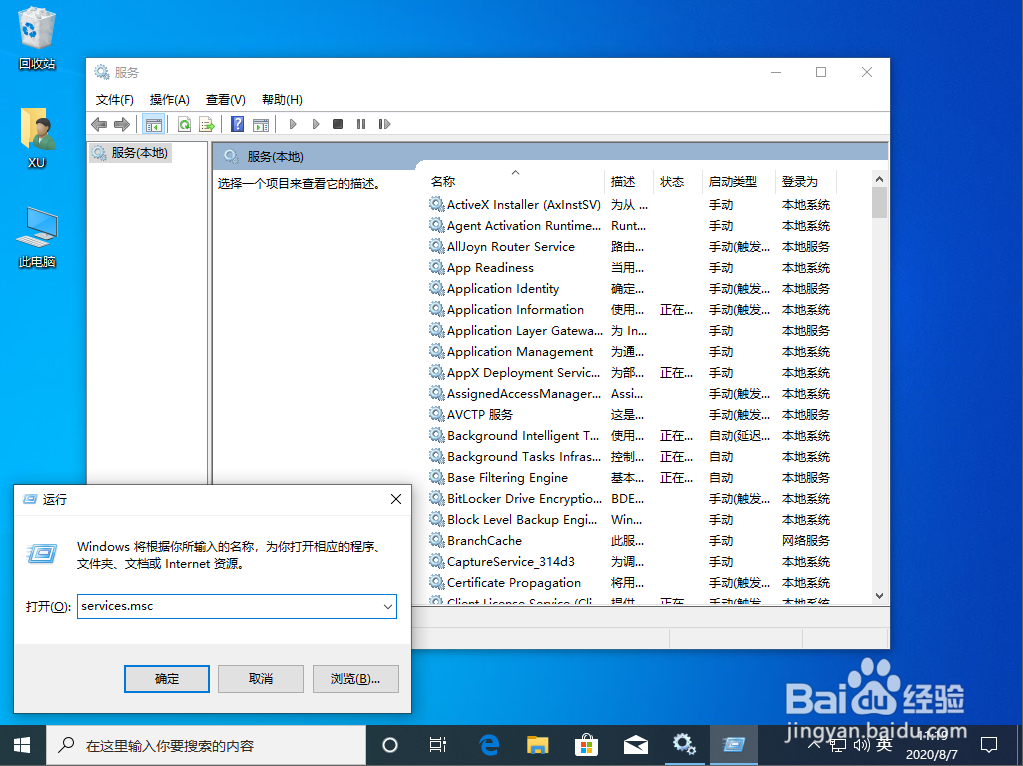Click the Forward navigation arrow
1023x766 pixels.
pyautogui.click(x=122, y=123)
